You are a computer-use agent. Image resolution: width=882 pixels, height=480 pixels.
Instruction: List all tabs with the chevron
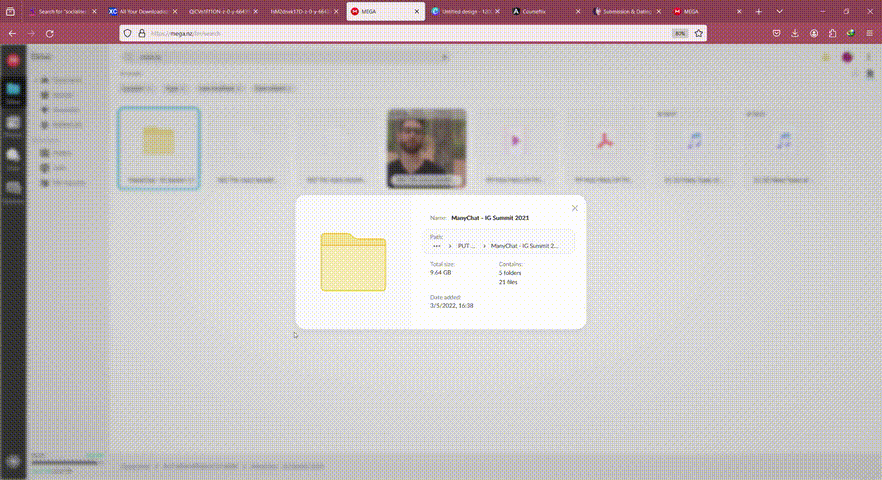coord(779,11)
